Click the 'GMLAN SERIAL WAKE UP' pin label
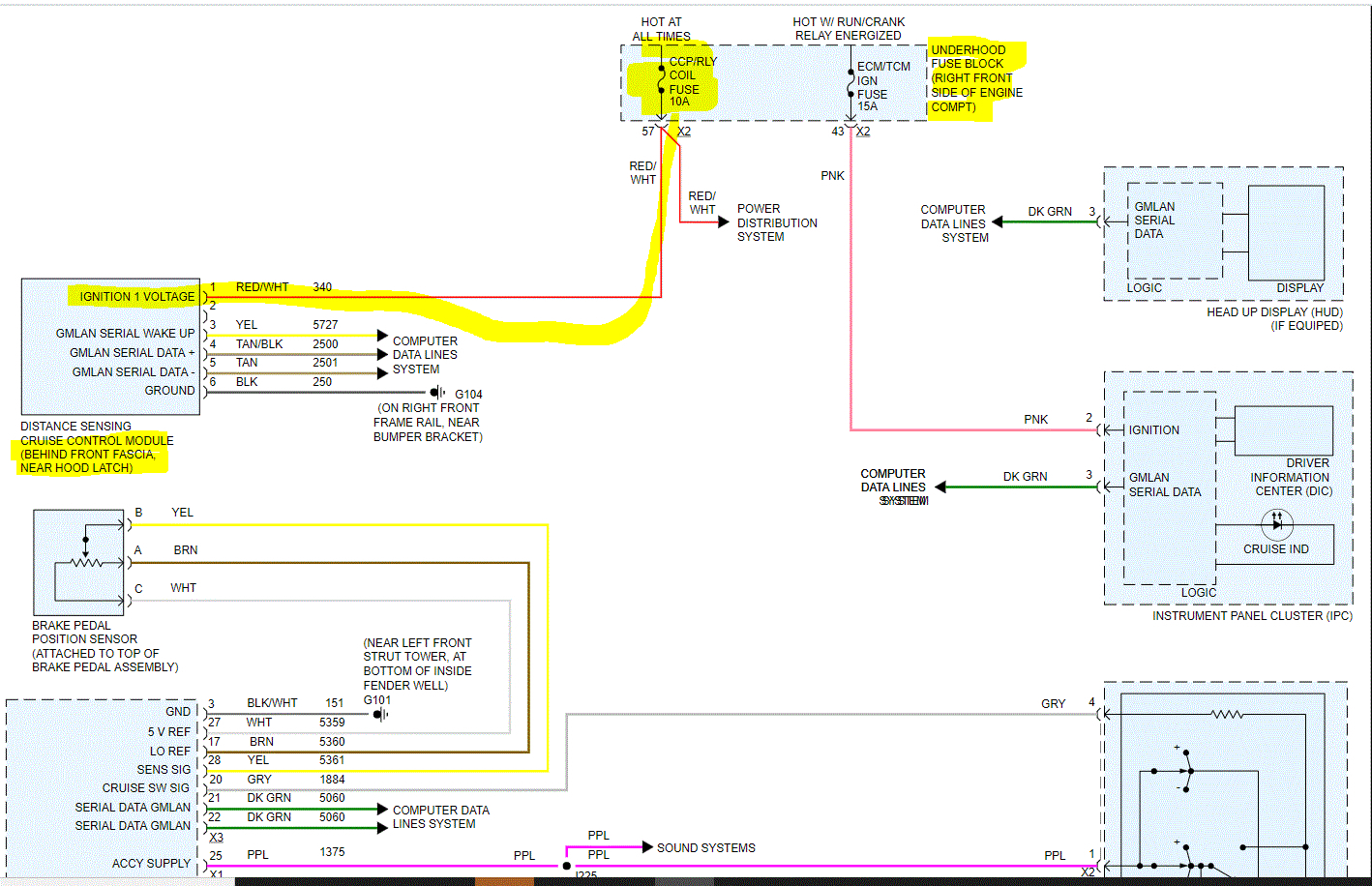Image resolution: width=1372 pixels, height=886 pixels. click(x=125, y=334)
